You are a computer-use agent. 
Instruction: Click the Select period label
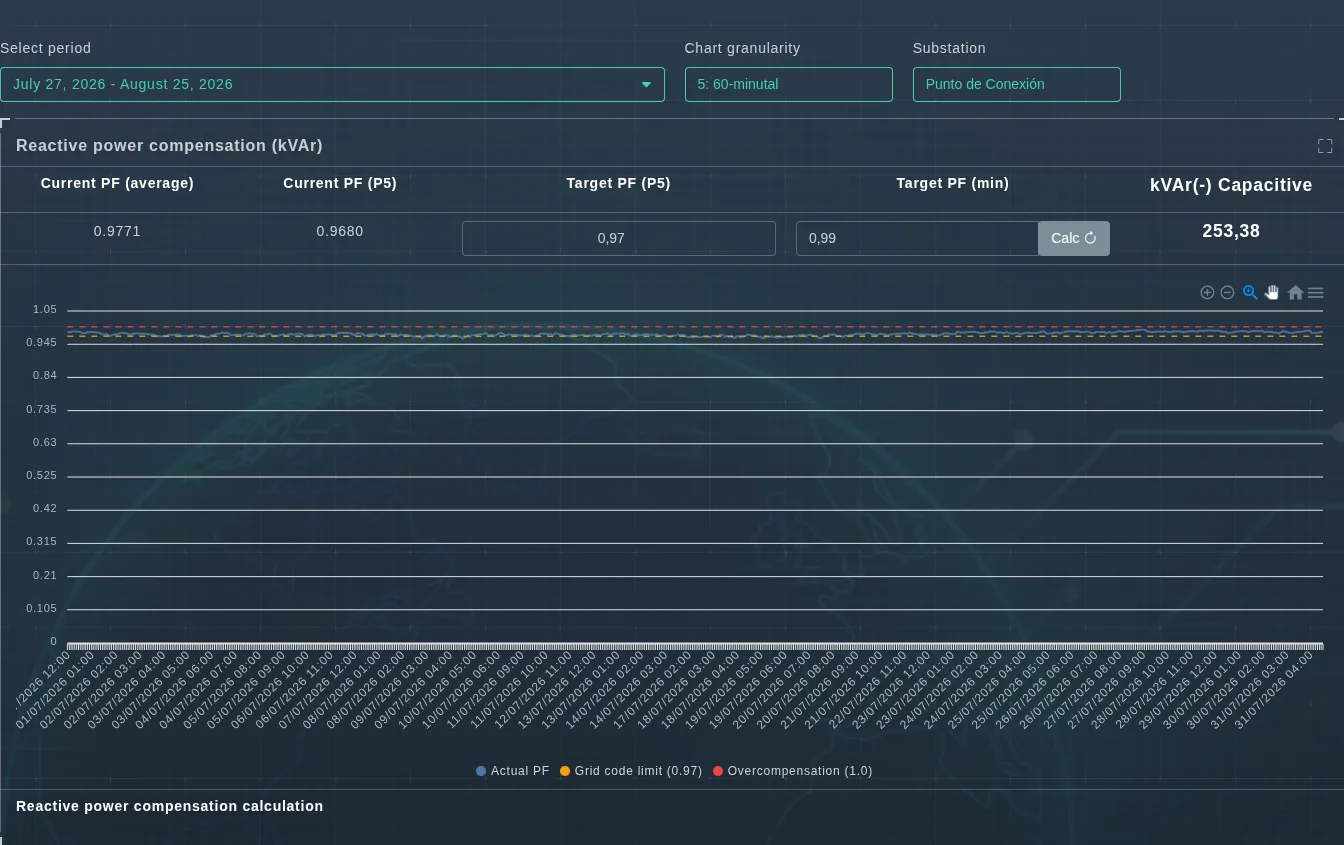[45, 48]
